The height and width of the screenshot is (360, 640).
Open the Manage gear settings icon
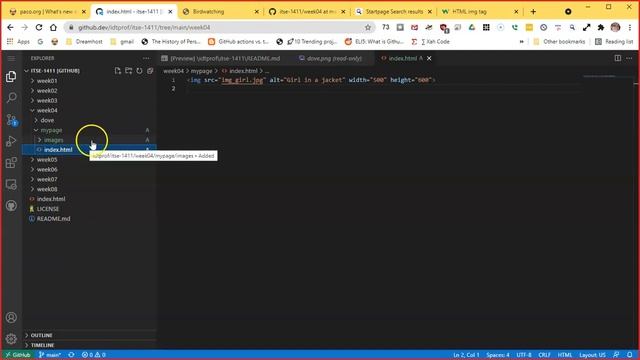(11, 338)
